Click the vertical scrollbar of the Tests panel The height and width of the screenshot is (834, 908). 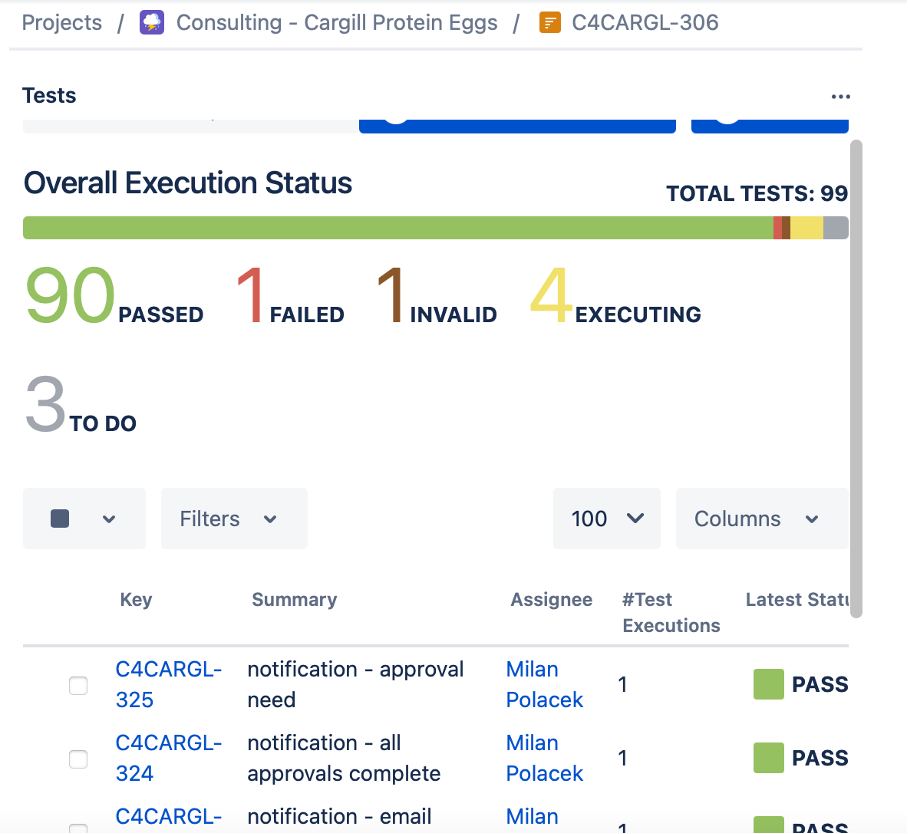coord(855,380)
